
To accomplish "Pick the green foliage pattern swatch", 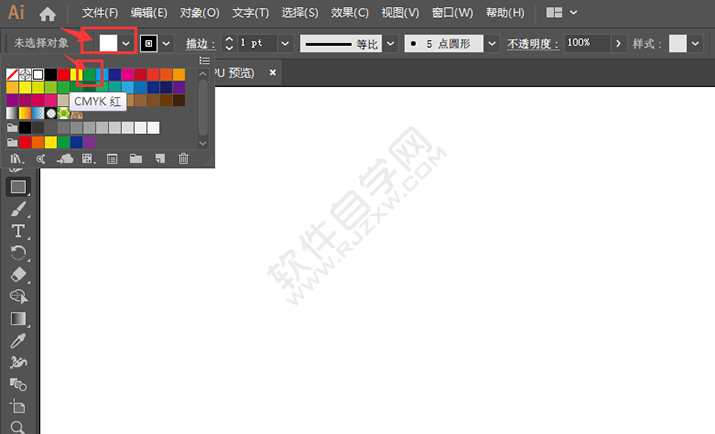I will point(63,113).
